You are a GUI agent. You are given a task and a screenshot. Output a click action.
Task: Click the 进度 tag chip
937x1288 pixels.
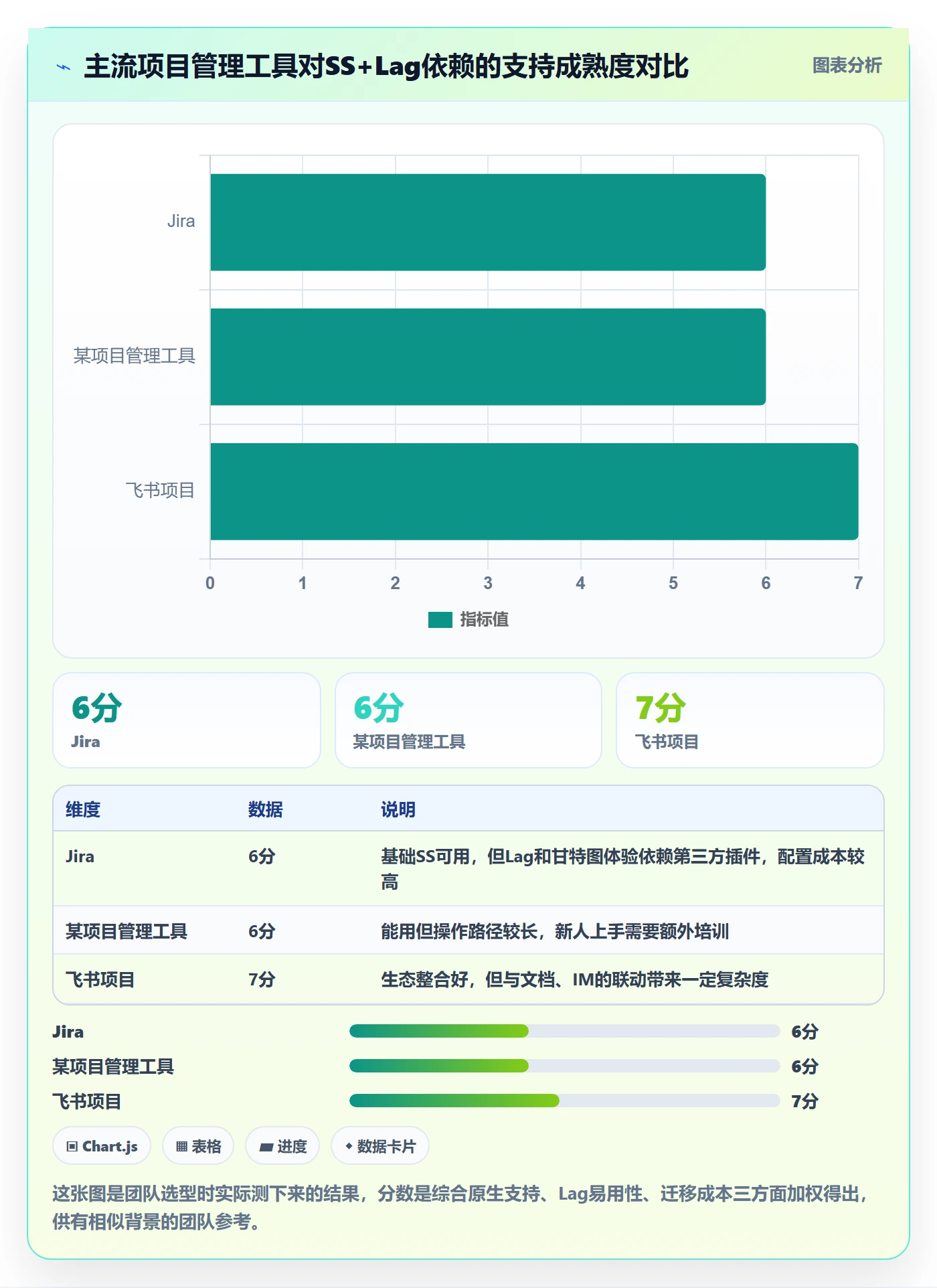[282, 1146]
